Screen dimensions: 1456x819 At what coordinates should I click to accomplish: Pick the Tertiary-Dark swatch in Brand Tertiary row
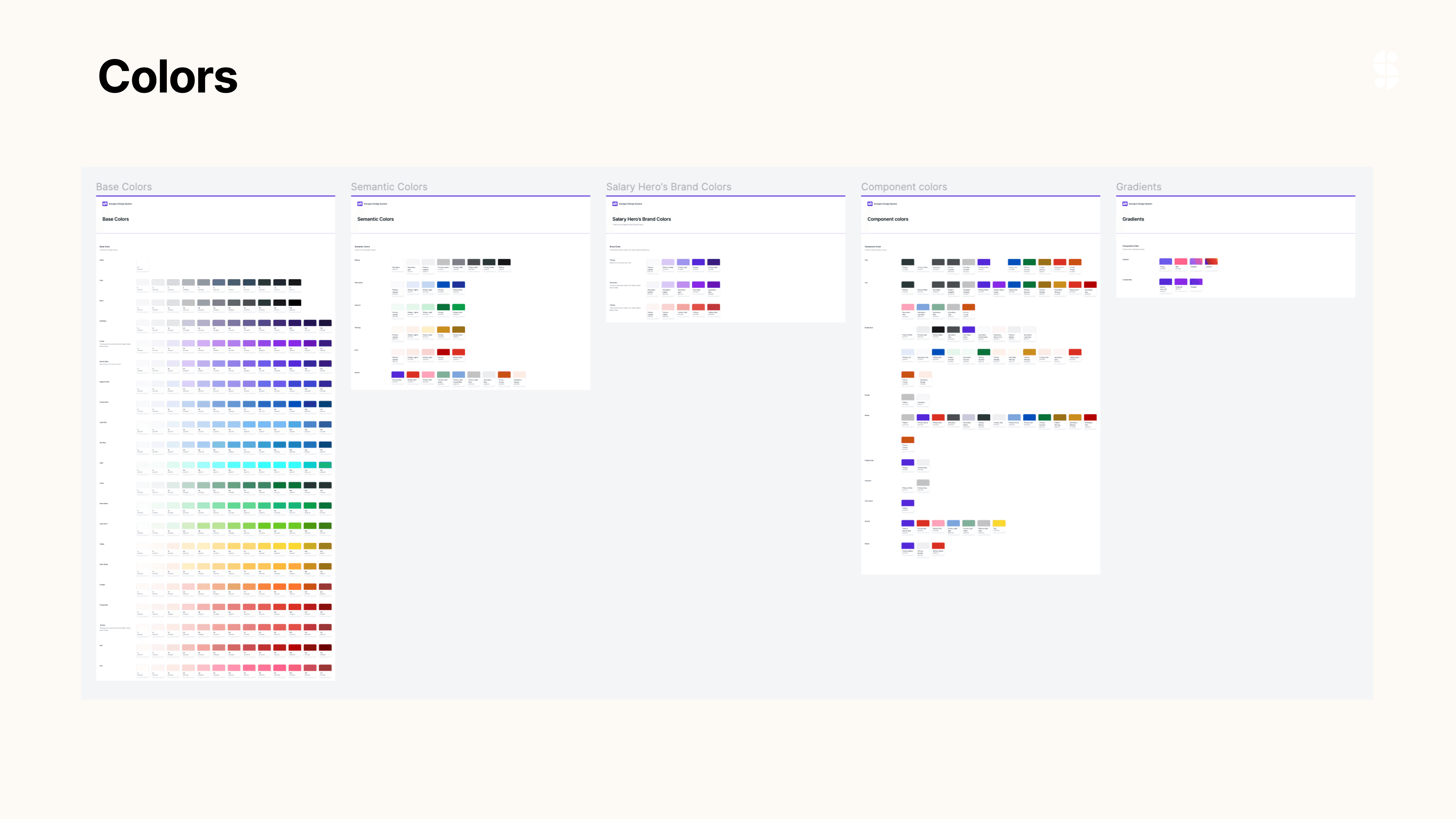coord(714,307)
